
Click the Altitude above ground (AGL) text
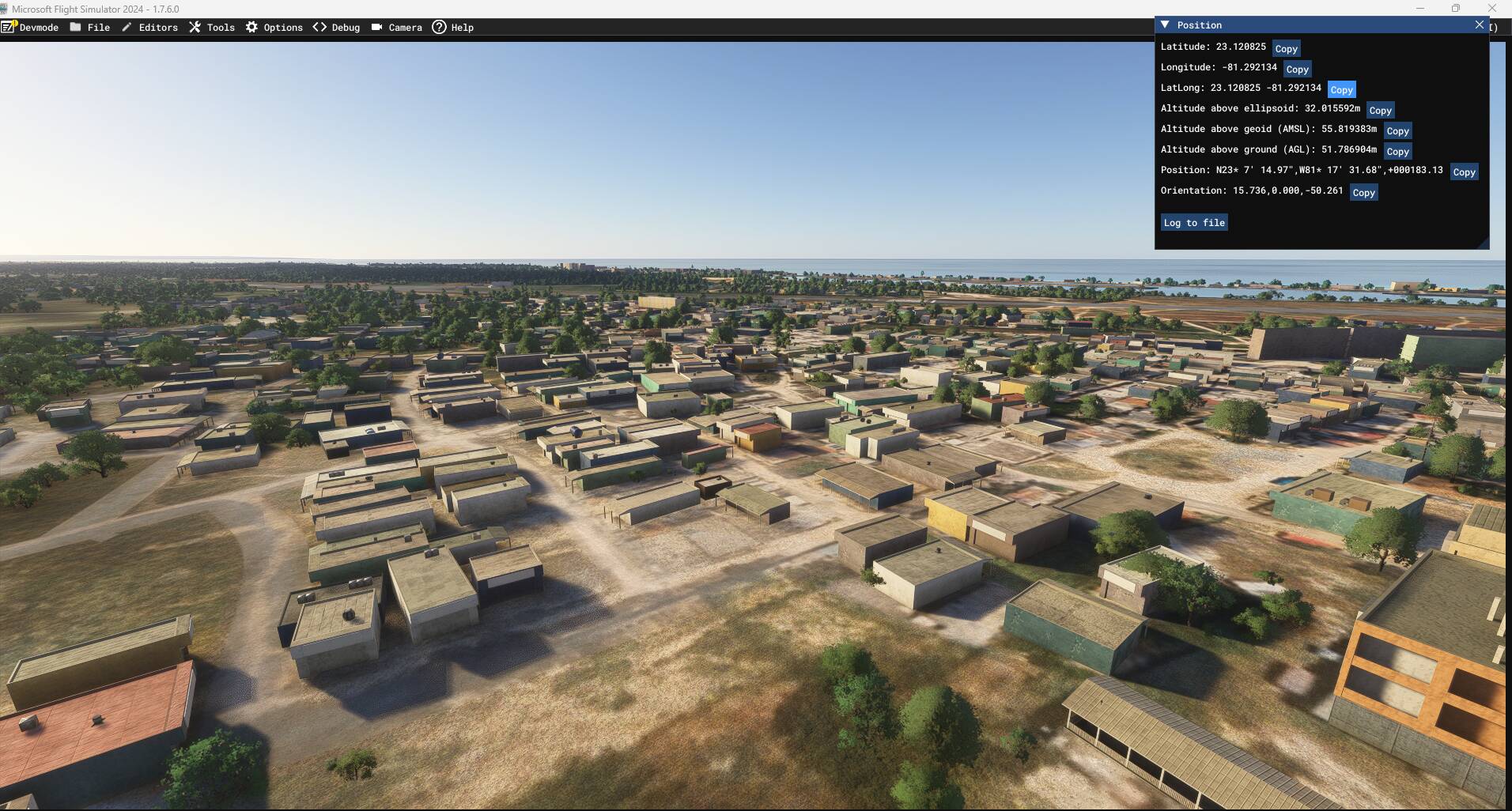(1268, 149)
